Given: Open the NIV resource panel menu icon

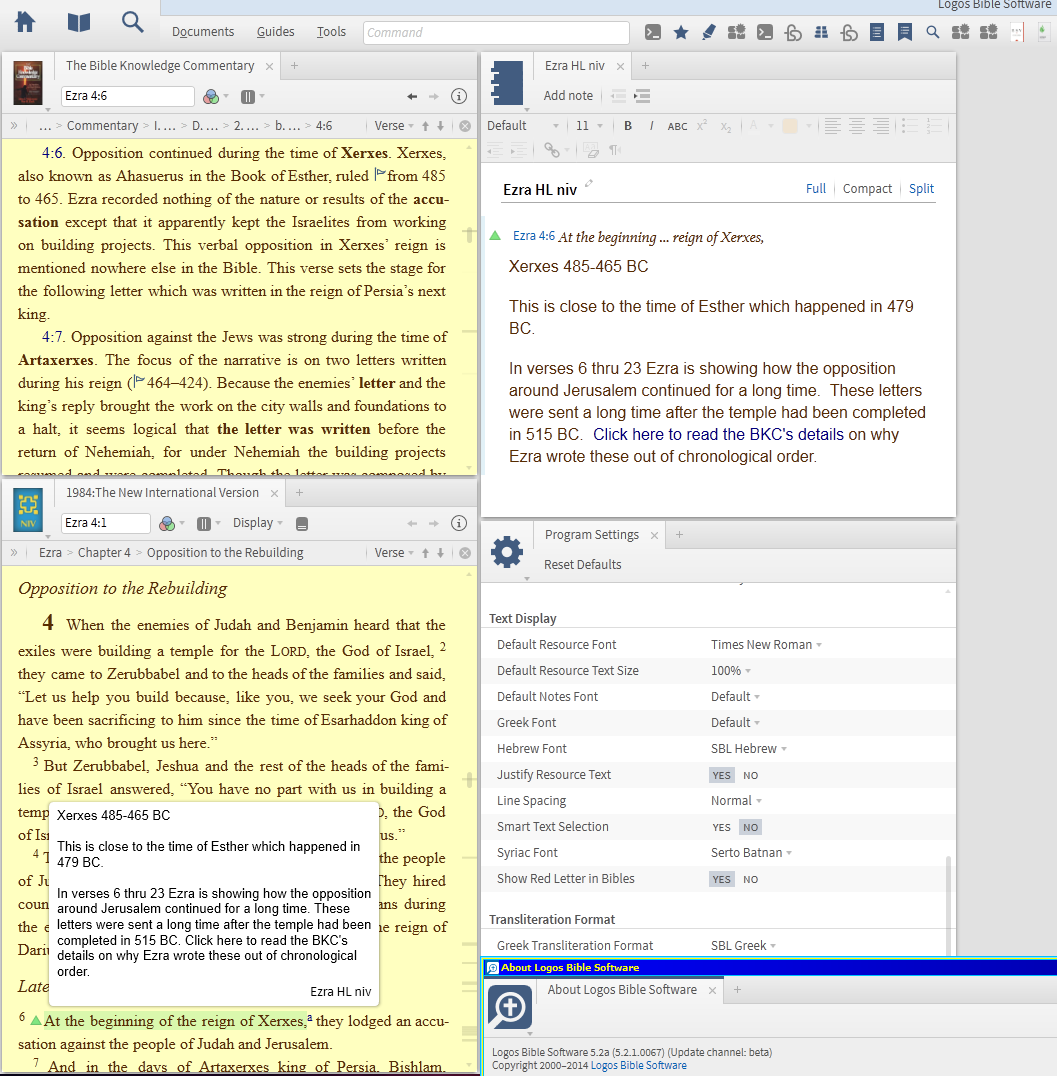Looking at the screenshot, I should (x=28, y=510).
